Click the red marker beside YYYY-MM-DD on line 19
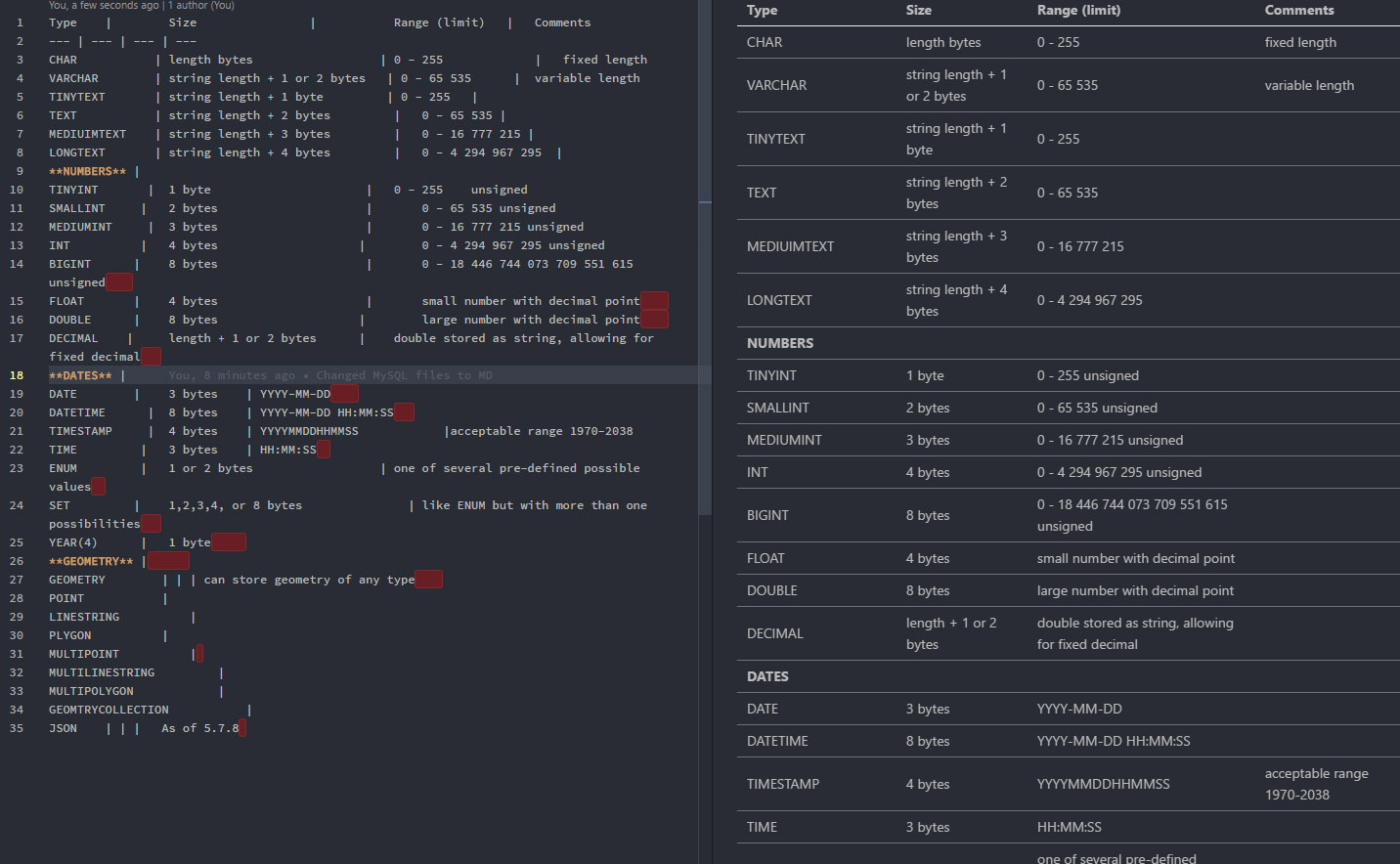Image resolution: width=1400 pixels, height=864 pixels. point(342,393)
